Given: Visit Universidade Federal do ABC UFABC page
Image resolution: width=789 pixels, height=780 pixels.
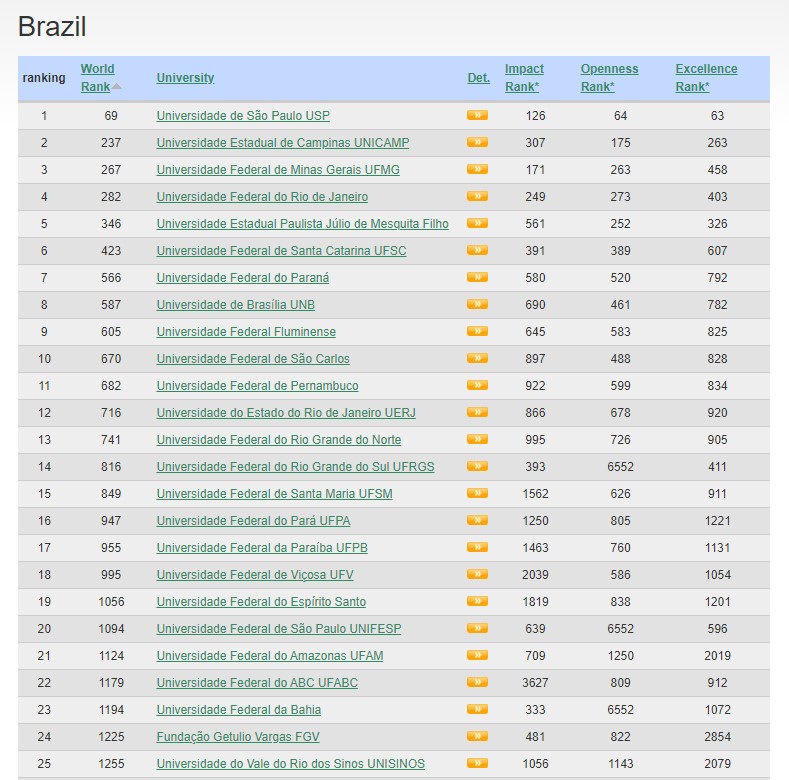Looking at the screenshot, I should (x=257, y=683).
